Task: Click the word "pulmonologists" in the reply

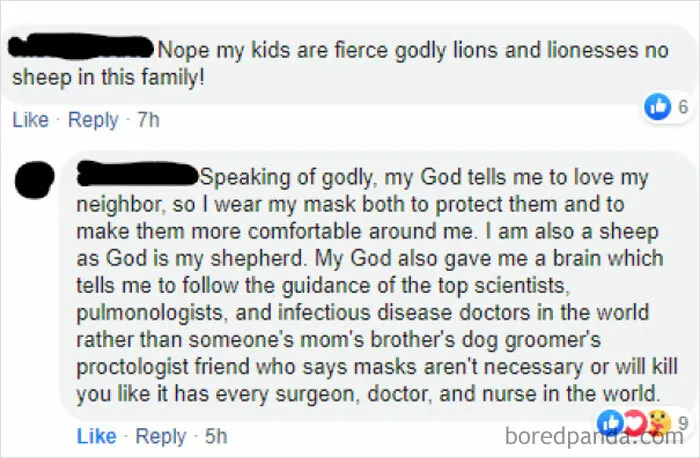Action: coord(151,313)
